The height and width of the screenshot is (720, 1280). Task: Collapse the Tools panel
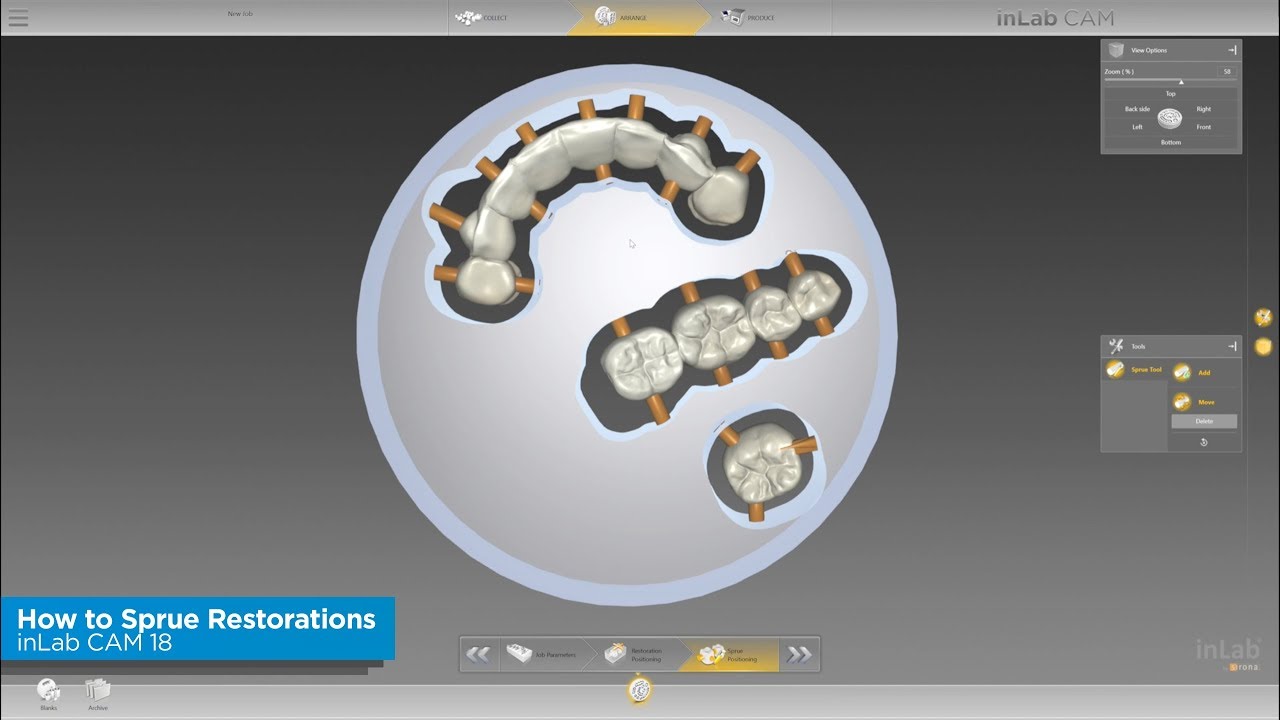click(x=1232, y=346)
